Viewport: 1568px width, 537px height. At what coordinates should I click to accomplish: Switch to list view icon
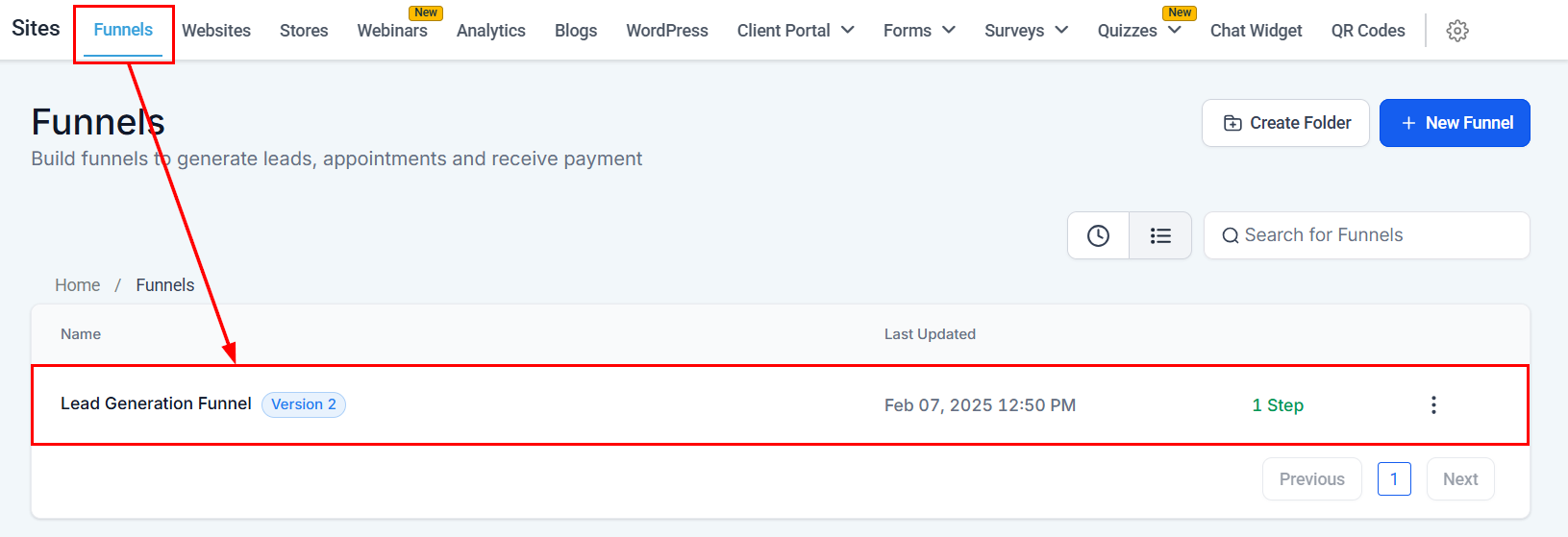(x=1160, y=235)
